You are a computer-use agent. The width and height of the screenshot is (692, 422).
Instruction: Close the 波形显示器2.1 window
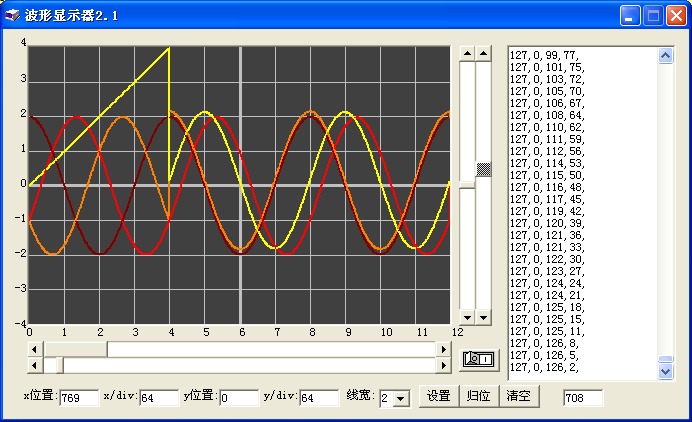click(676, 16)
